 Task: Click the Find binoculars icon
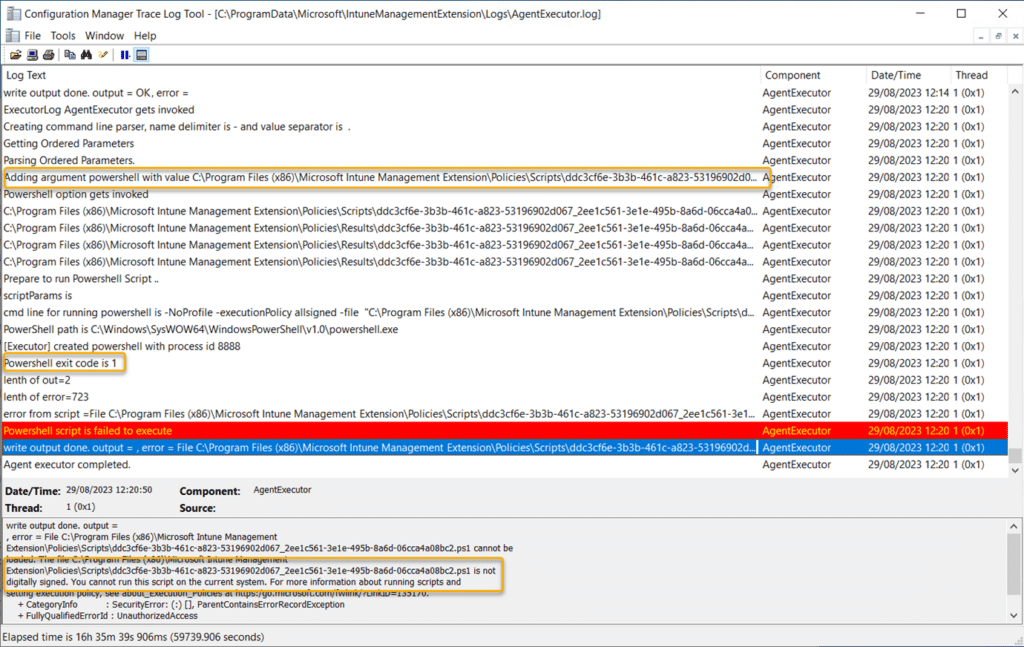click(x=86, y=55)
